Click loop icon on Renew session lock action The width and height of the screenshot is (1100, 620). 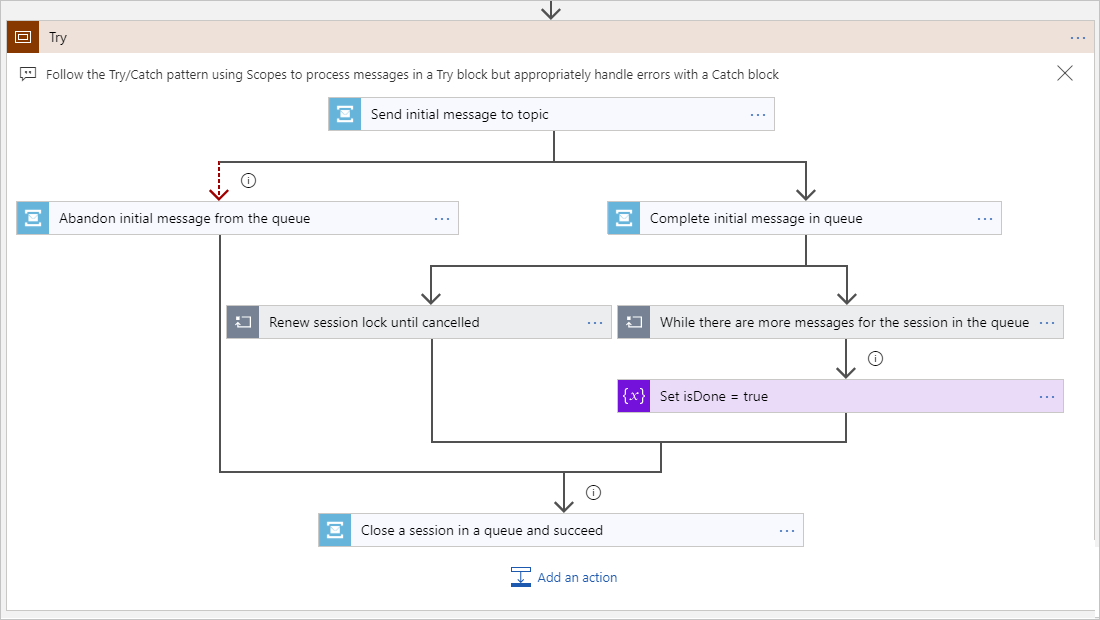coord(243,322)
